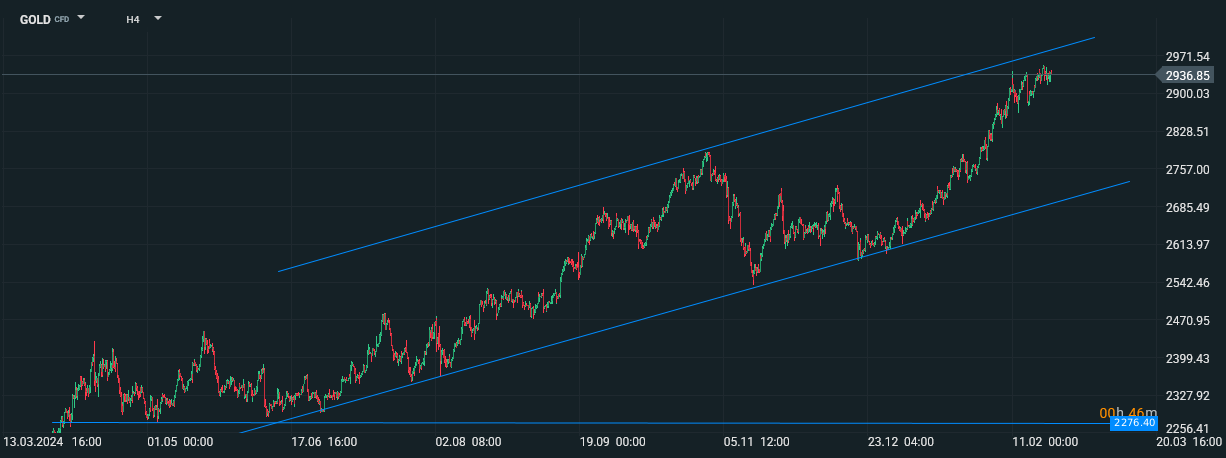Click the 17.06 16:00 date label
The height and width of the screenshot is (458, 1226).
coord(324,441)
